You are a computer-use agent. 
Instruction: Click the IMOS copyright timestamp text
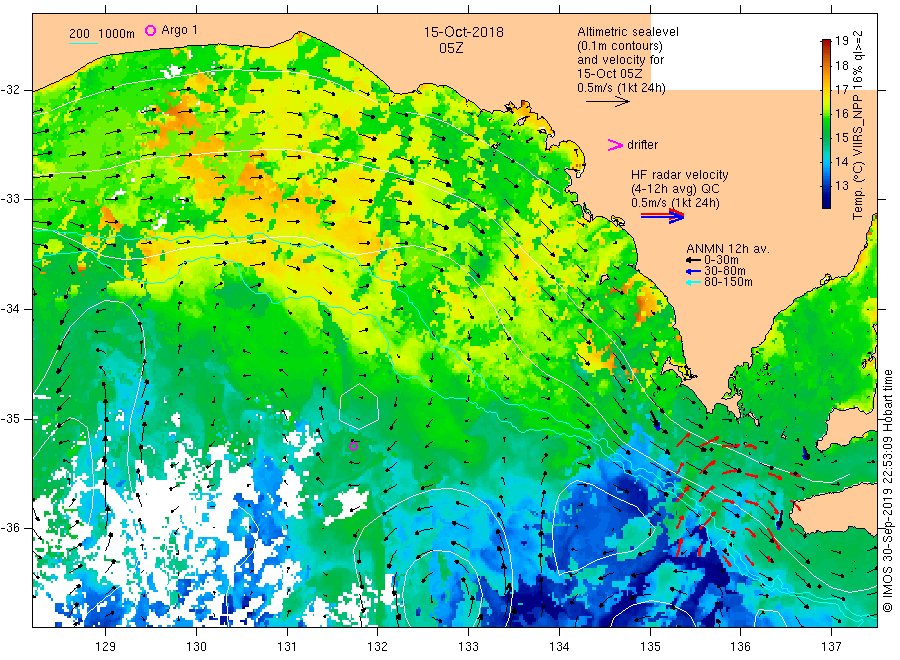[887, 491]
